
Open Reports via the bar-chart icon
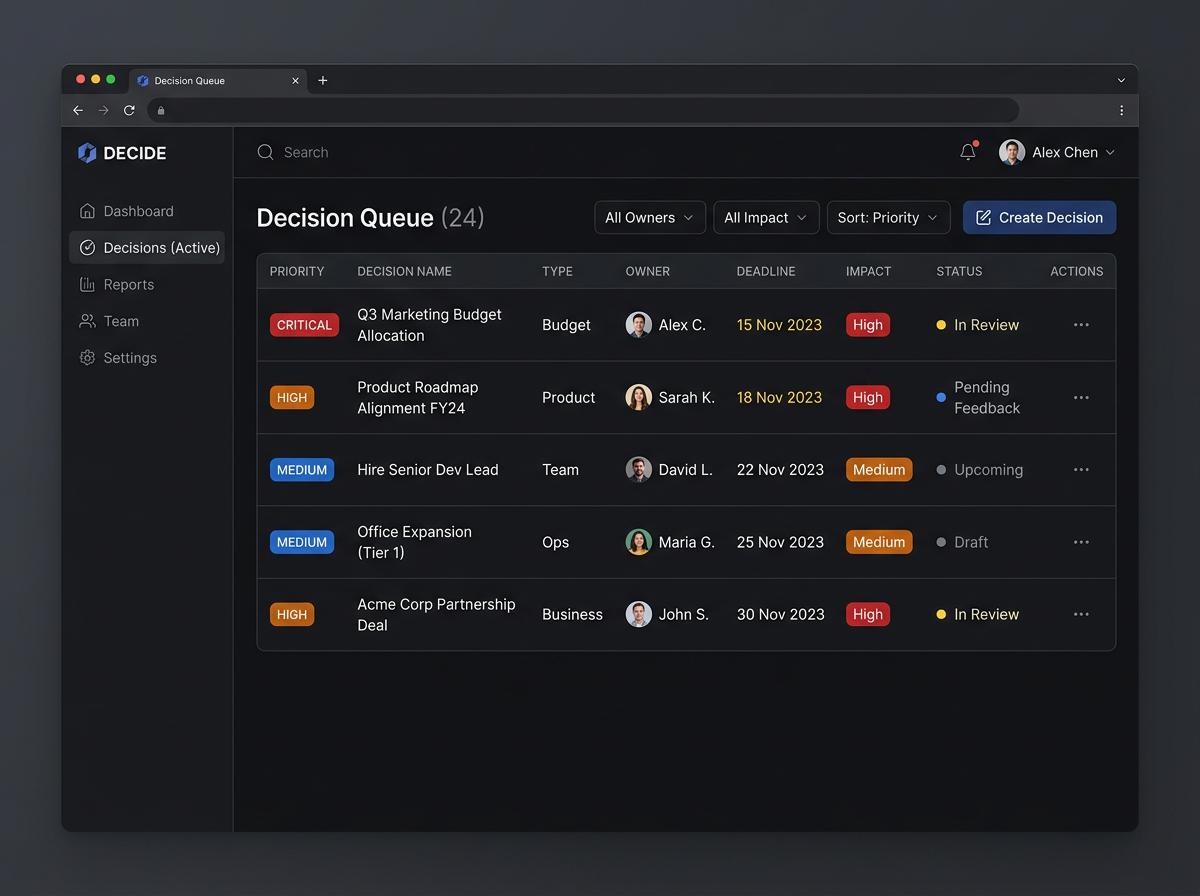tap(88, 284)
